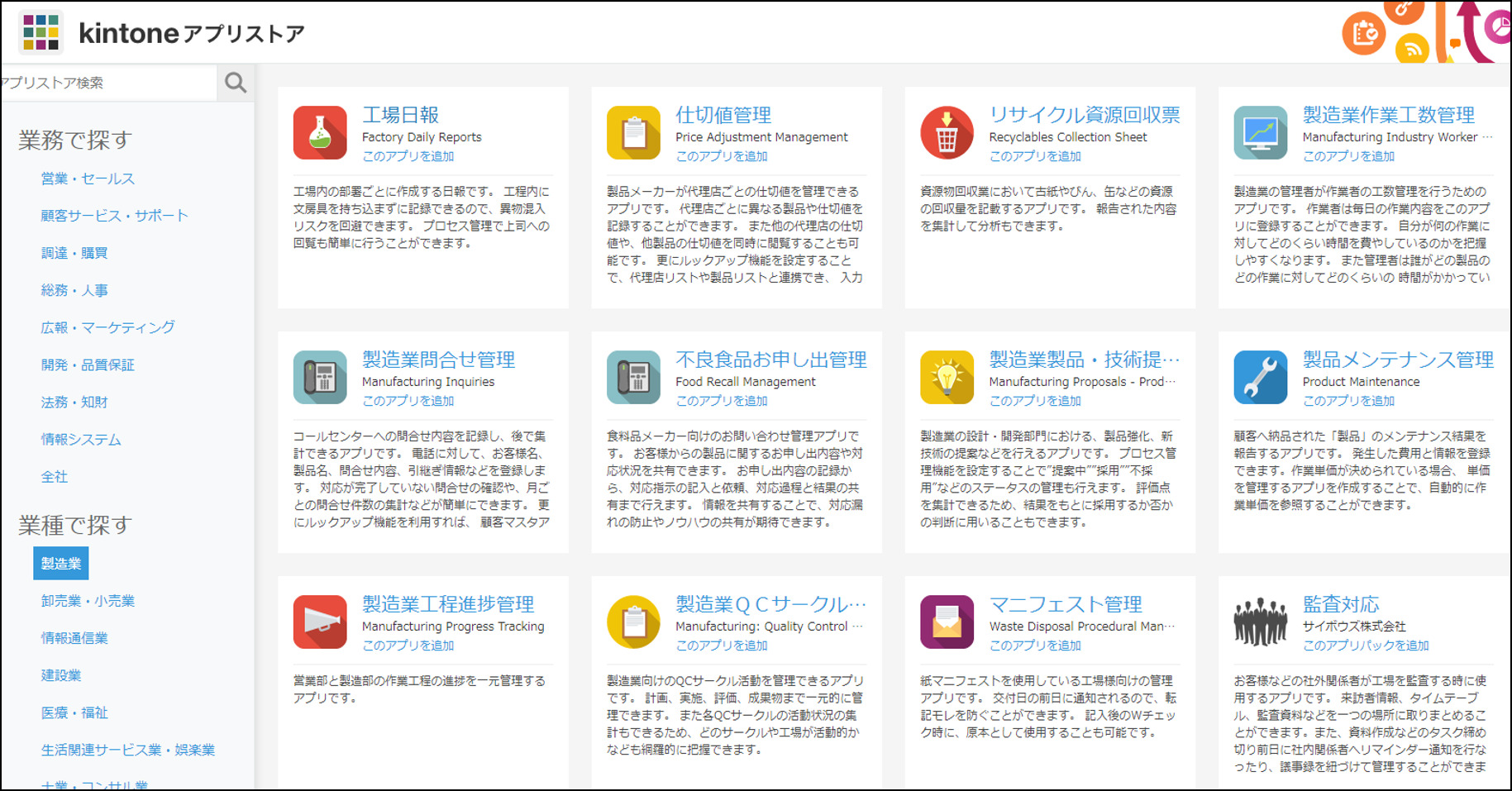Screen dimensions: 1512x791
Task: Add the Product Maintenance app
Action: tap(1349, 401)
